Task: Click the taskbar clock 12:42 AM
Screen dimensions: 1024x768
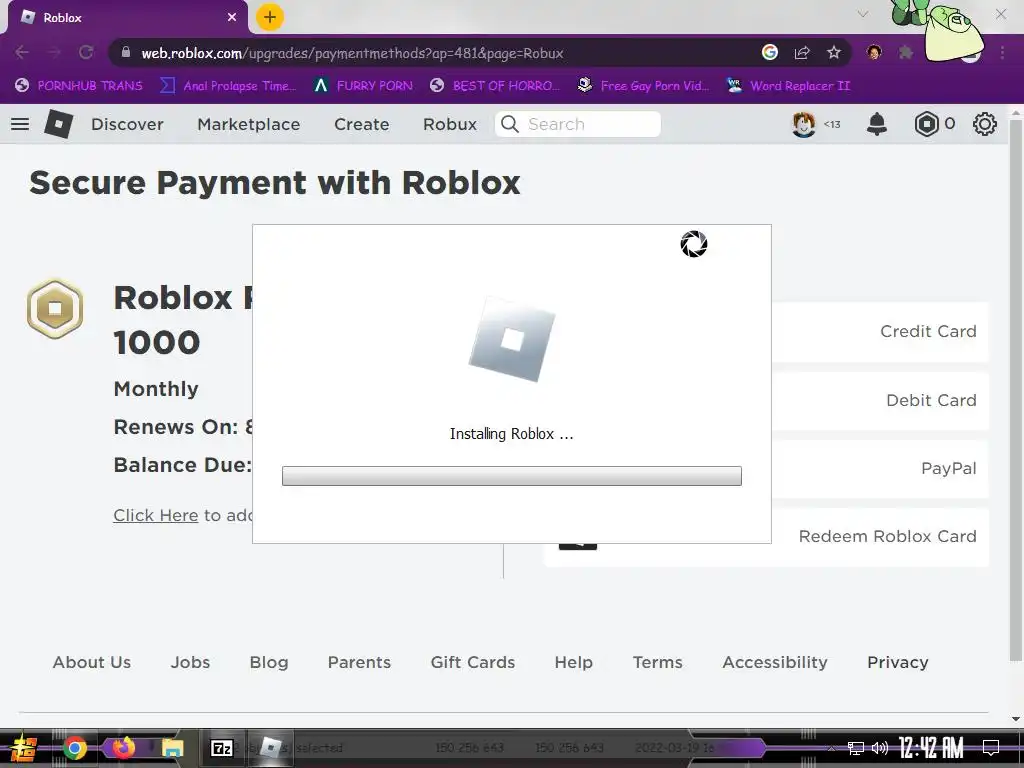Action: [x=931, y=747]
